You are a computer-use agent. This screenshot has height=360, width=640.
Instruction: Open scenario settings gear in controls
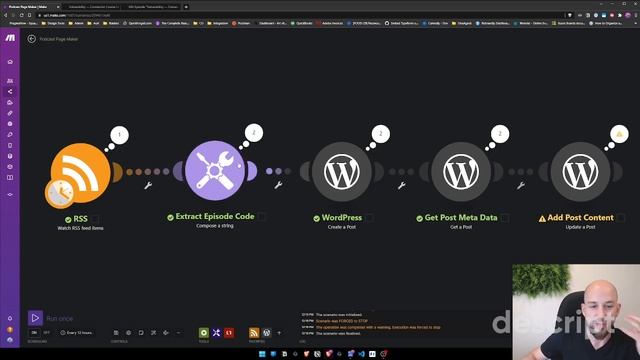(x=129, y=333)
